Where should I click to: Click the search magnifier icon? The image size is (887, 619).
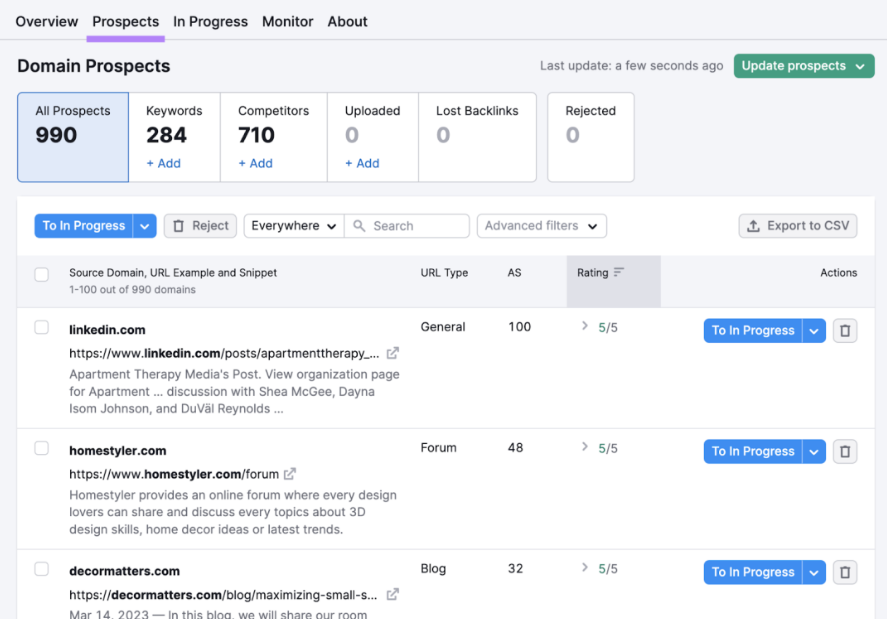359,226
